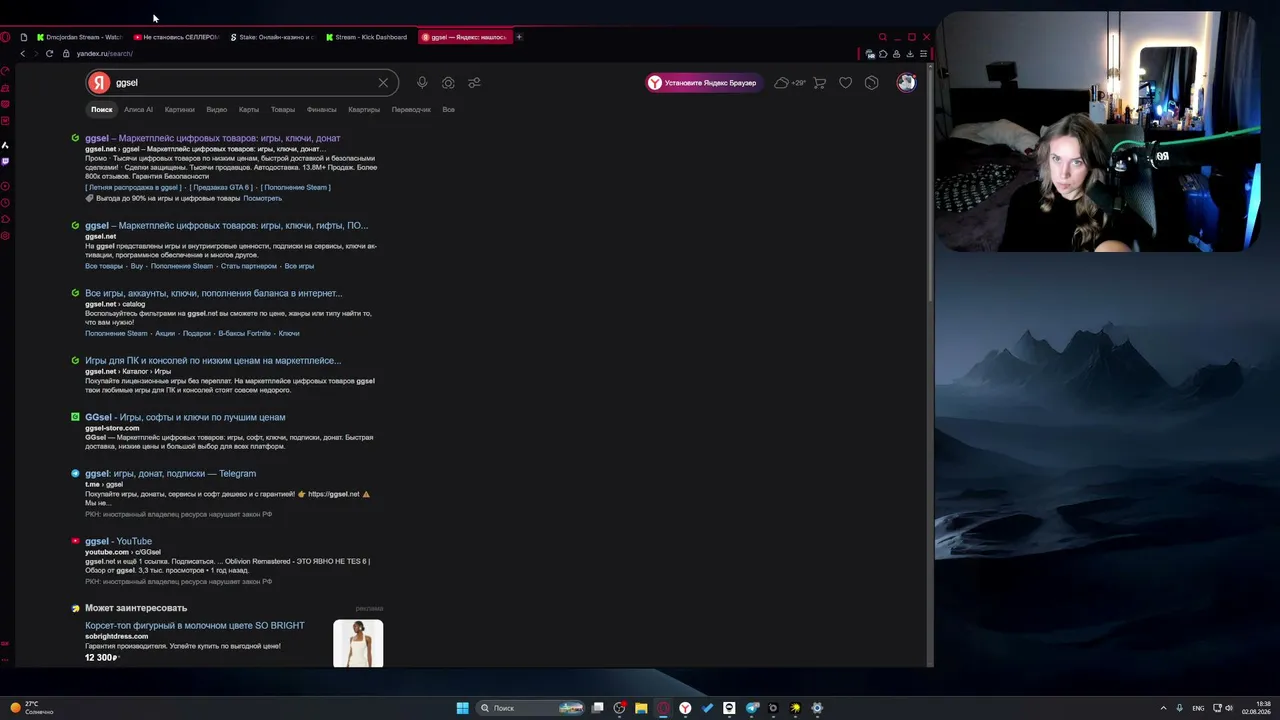This screenshot has width=1280, height=720.
Task: Open the Корсет-топ SO BRIGHT ad link
Action: click(195, 626)
